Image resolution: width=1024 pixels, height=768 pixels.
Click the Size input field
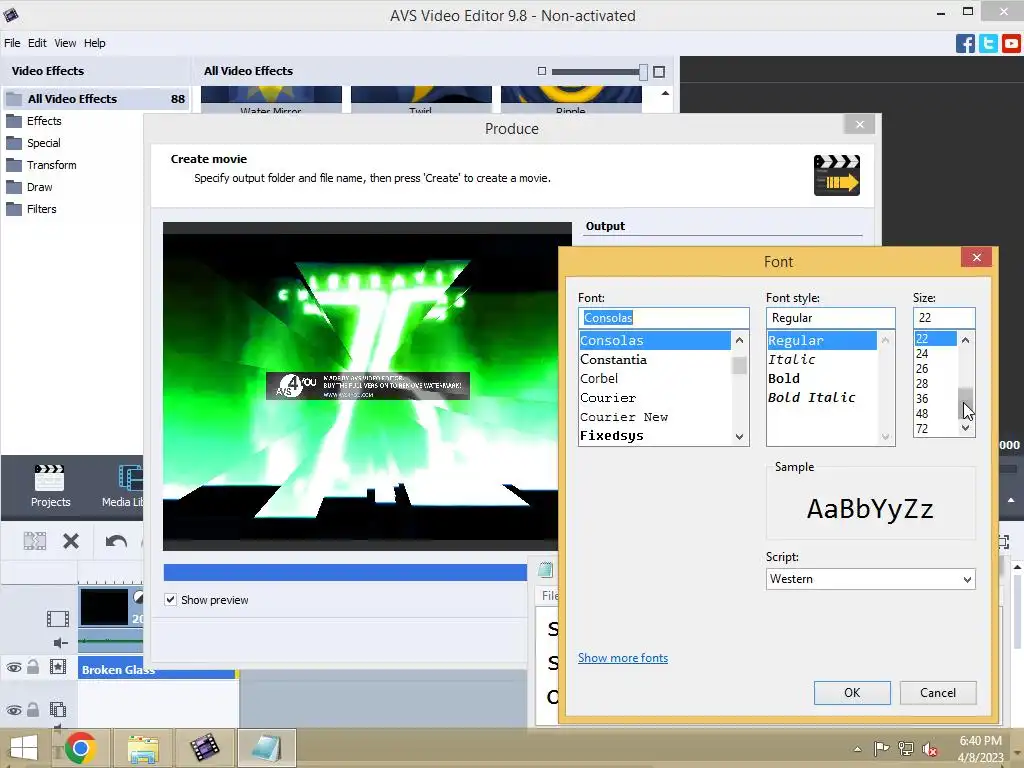944,318
